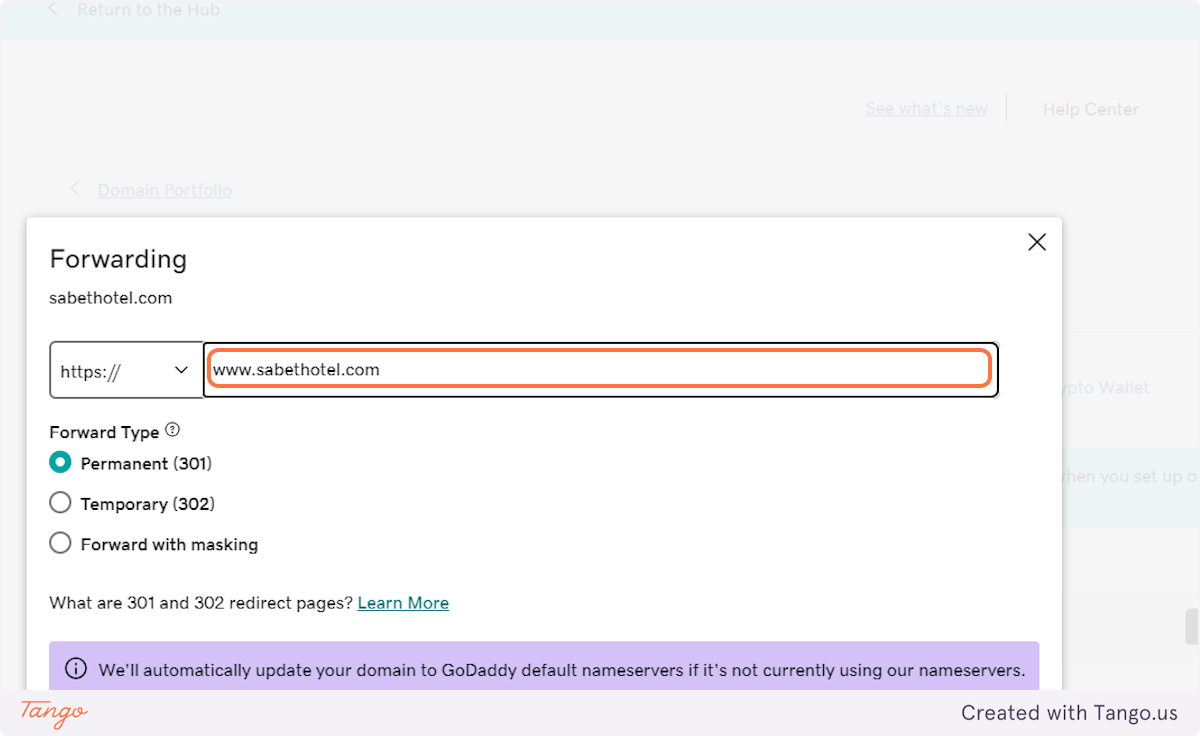Open the Forward Type help icon
Screen dimensions: 1200x736
point(172,431)
